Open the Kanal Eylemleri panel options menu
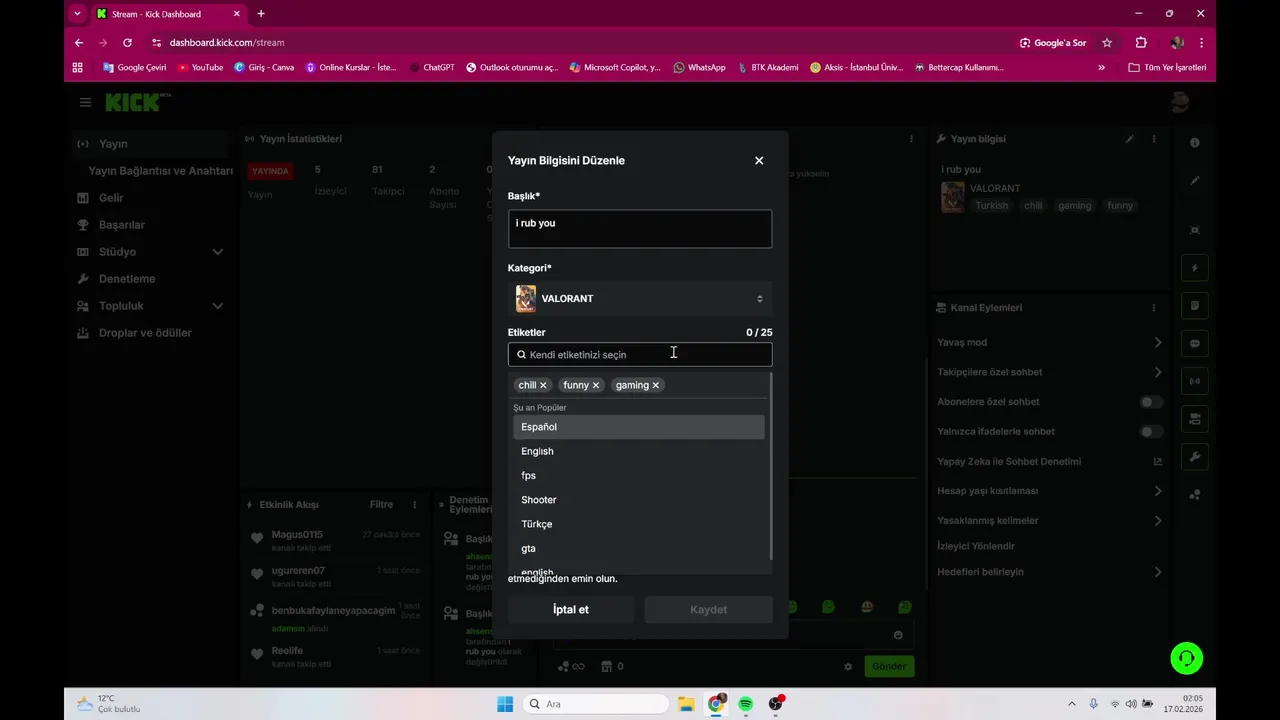Viewport: 1280px width, 720px height. (1154, 308)
